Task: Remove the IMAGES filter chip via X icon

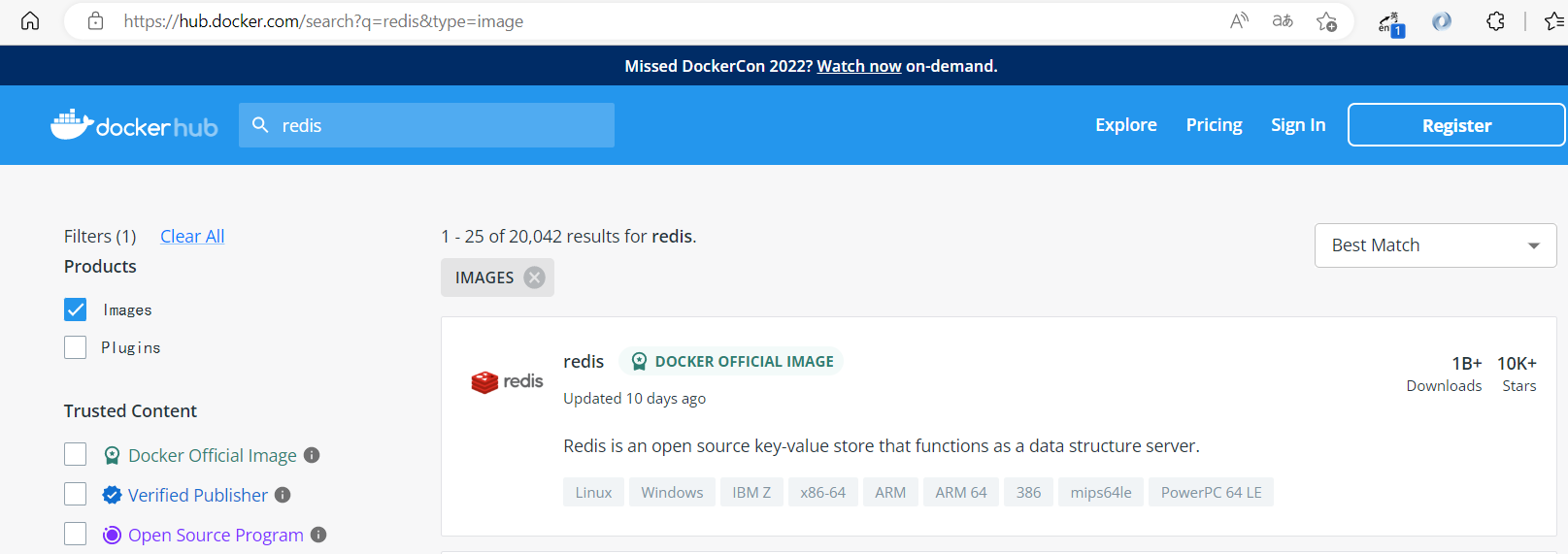Action: [x=534, y=277]
